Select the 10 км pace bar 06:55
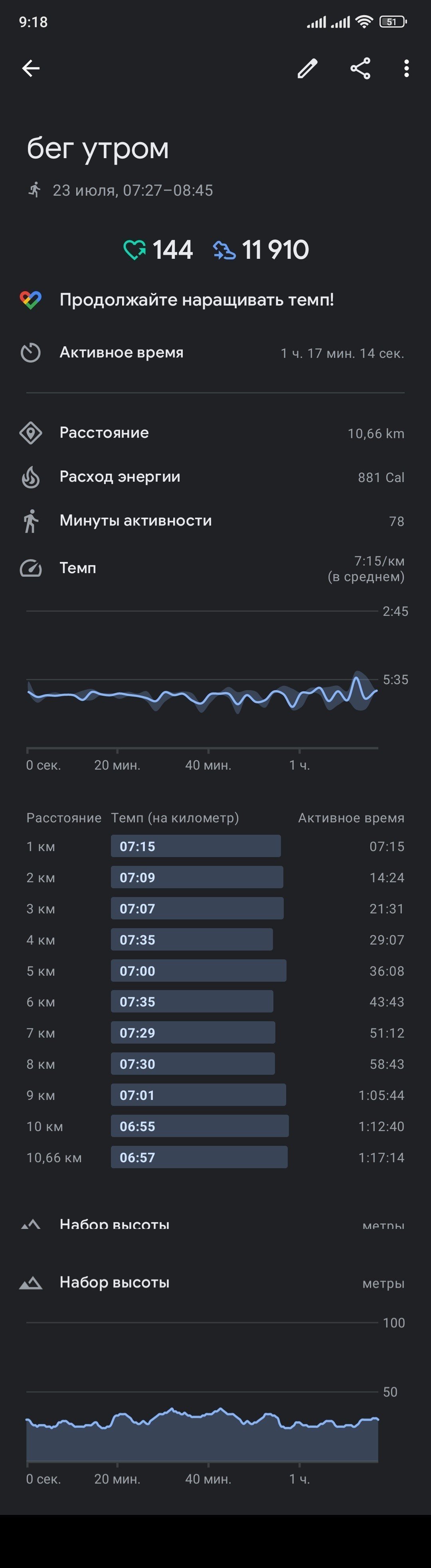 pos(200,1126)
